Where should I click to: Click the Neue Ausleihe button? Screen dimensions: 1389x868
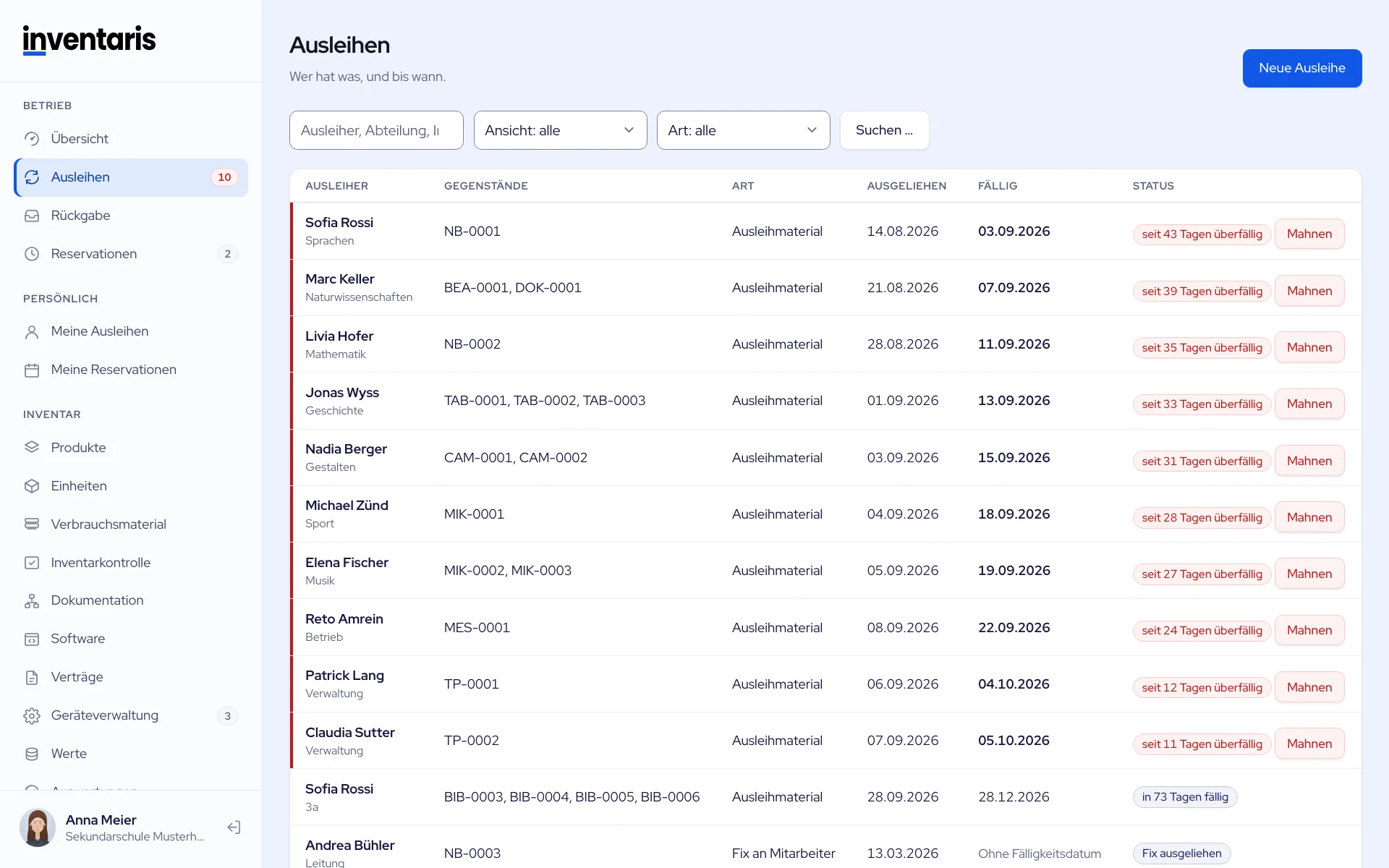click(x=1302, y=68)
